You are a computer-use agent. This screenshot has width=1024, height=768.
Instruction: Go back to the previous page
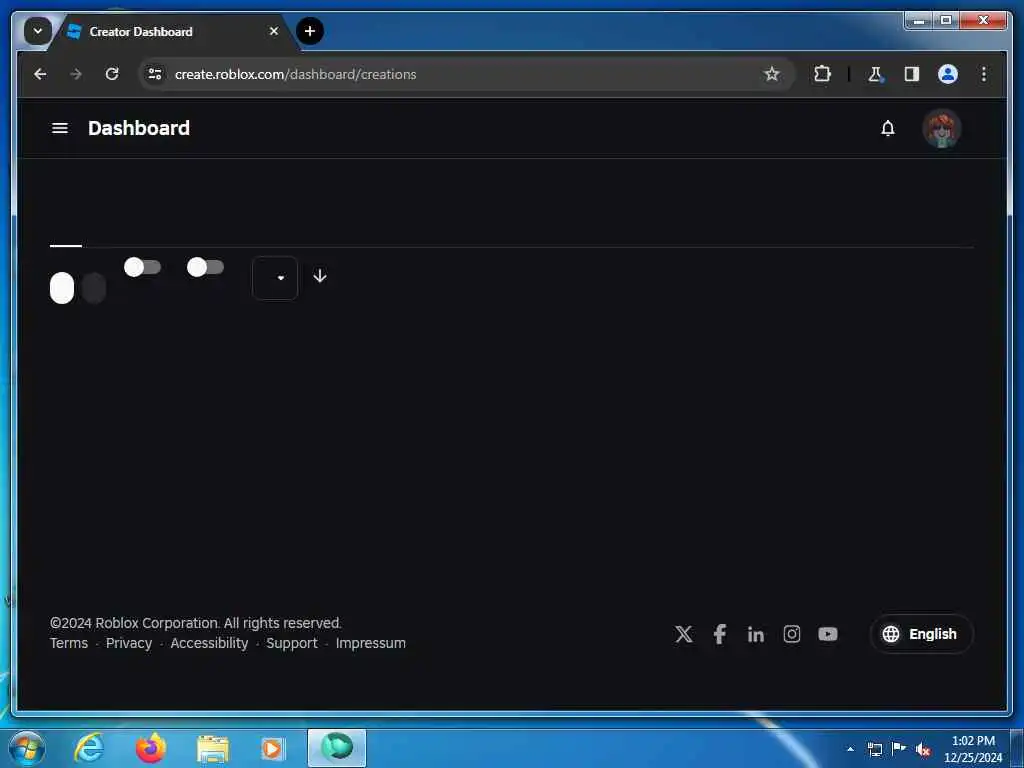pos(40,74)
